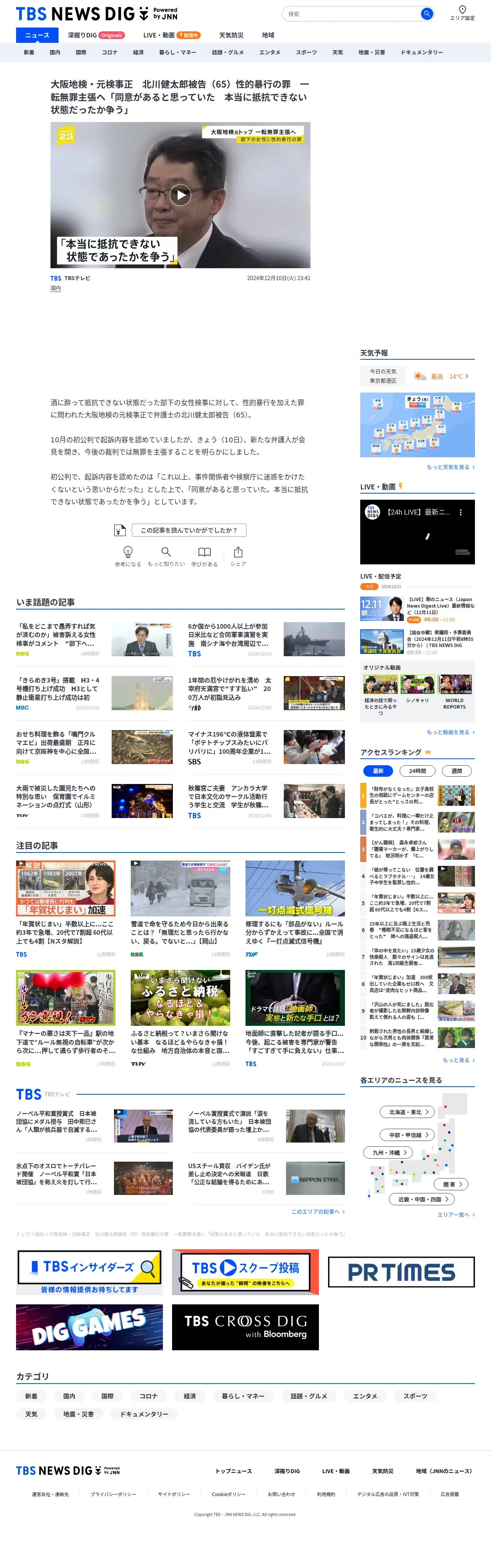The image size is (491, 1568).
Task: Select the 24時間 ranking filter
Action: [417, 771]
